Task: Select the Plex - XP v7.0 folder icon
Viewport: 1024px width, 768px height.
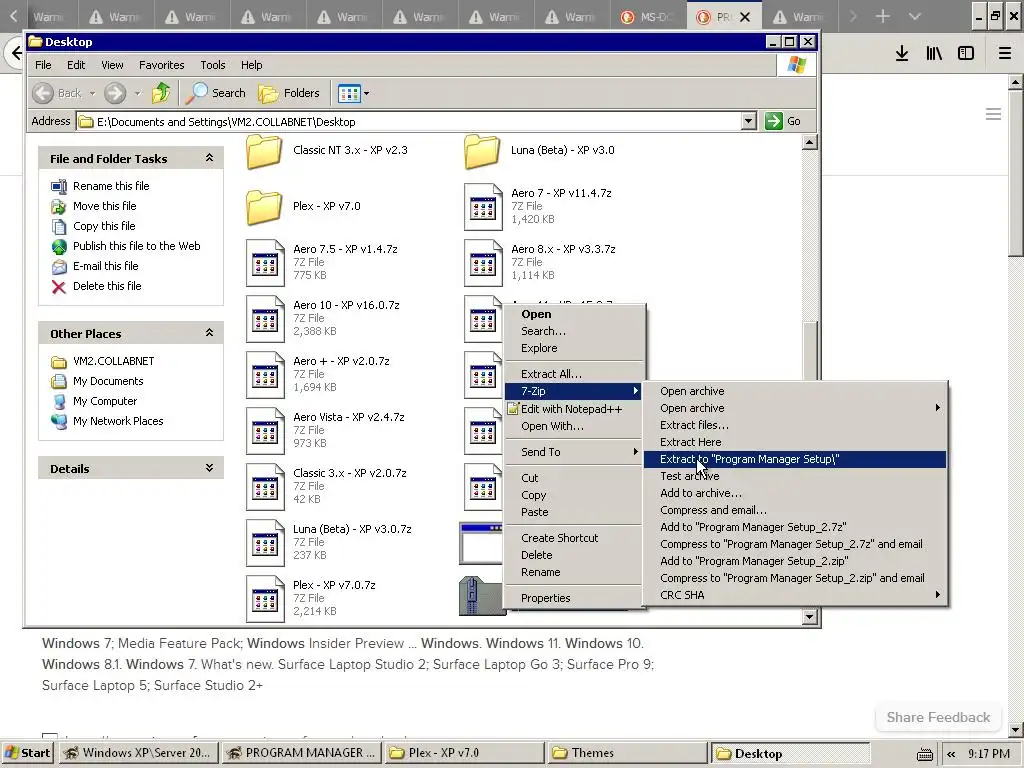Action: tap(264, 207)
